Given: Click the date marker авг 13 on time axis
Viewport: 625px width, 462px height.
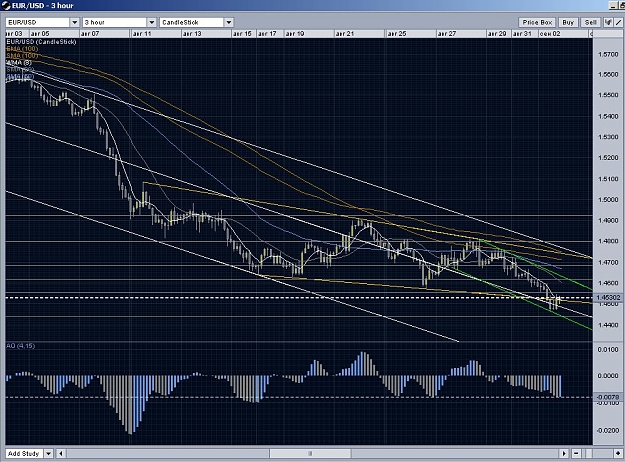Looking at the screenshot, I should [192, 34].
